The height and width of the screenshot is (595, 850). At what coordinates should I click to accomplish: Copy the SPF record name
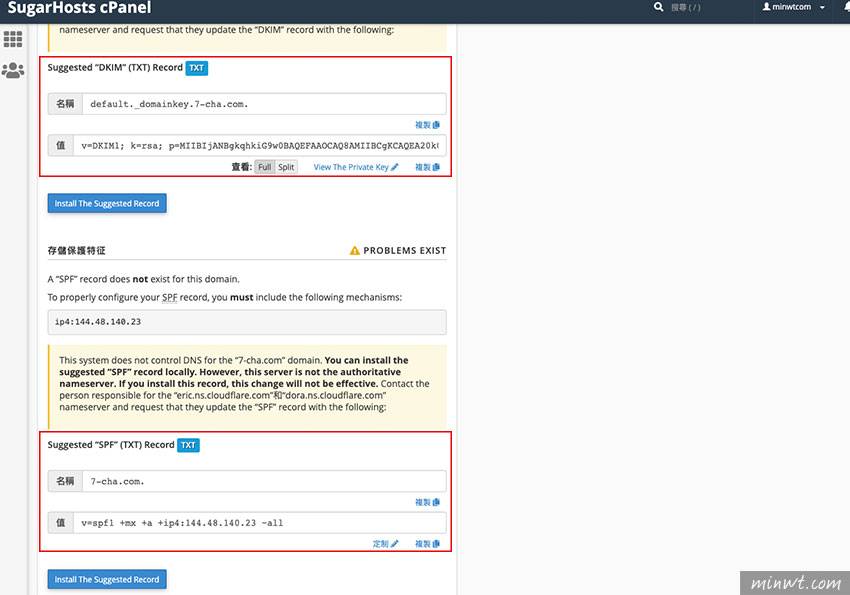click(427, 502)
